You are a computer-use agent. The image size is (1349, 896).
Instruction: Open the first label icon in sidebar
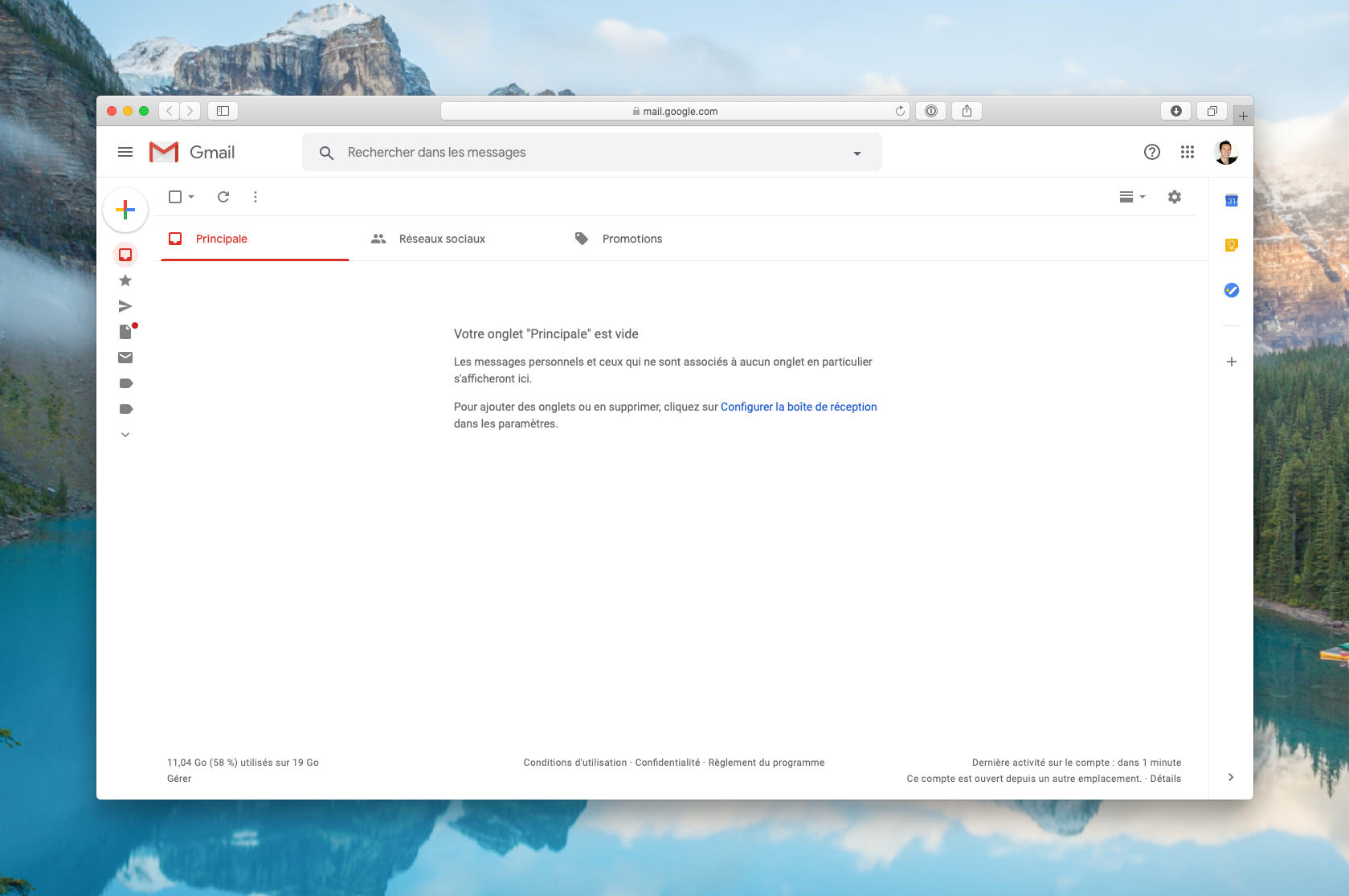tap(125, 383)
